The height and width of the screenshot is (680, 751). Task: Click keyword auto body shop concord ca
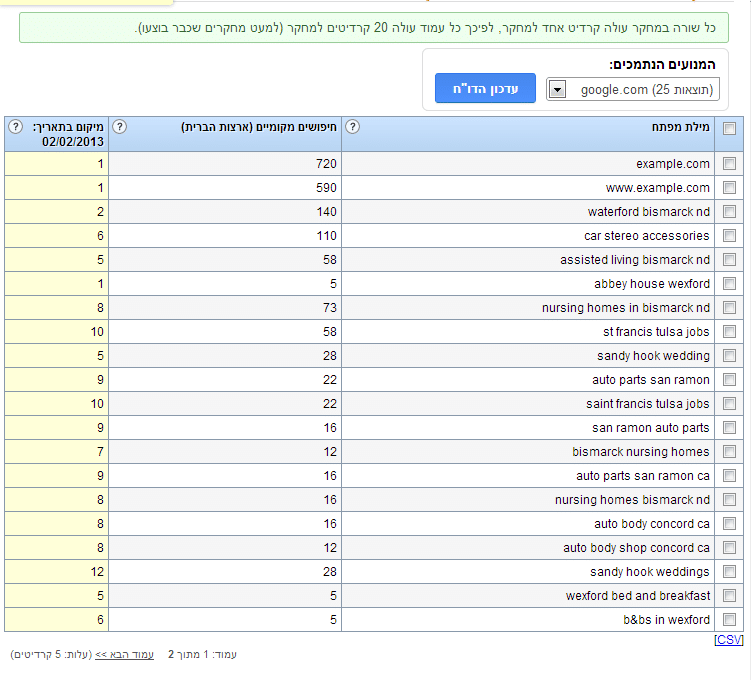click(x=636, y=547)
